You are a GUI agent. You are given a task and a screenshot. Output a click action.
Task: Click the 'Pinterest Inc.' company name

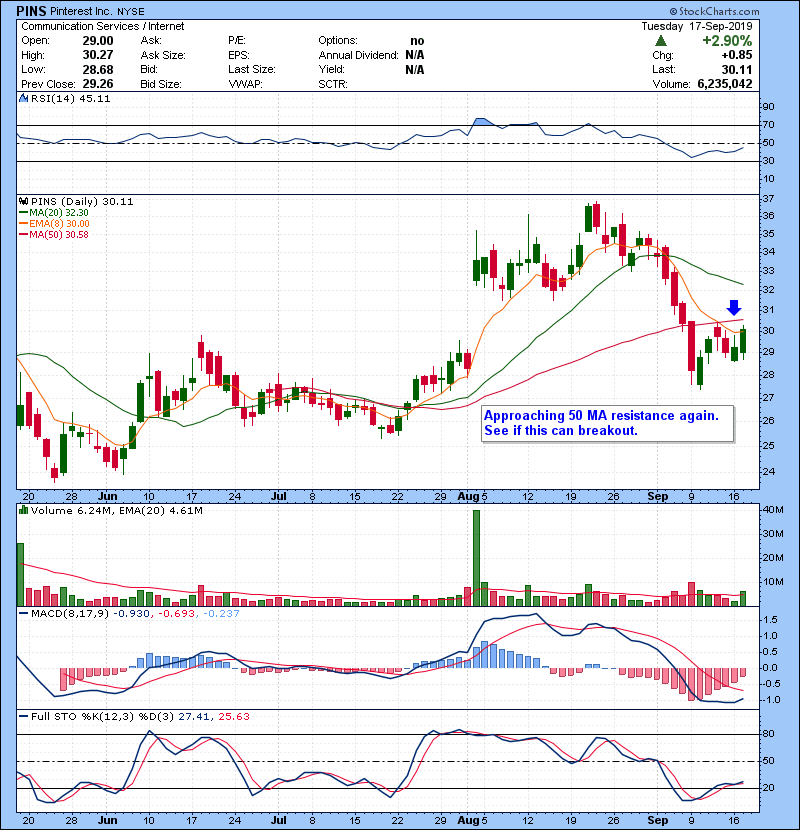tap(82, 11)
